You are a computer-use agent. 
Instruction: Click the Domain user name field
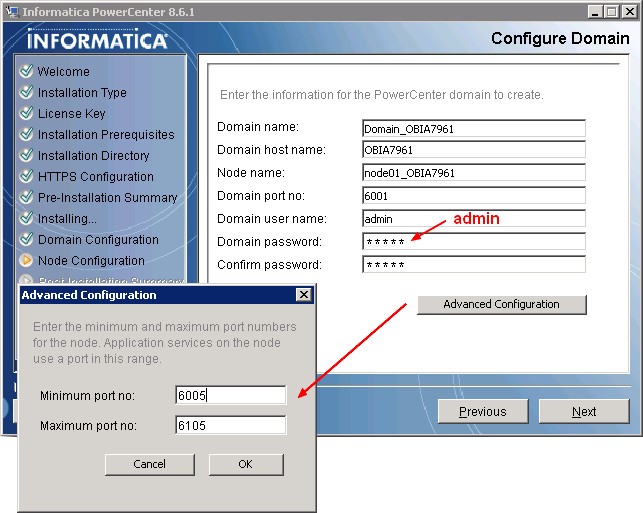(x=474, y=219)
